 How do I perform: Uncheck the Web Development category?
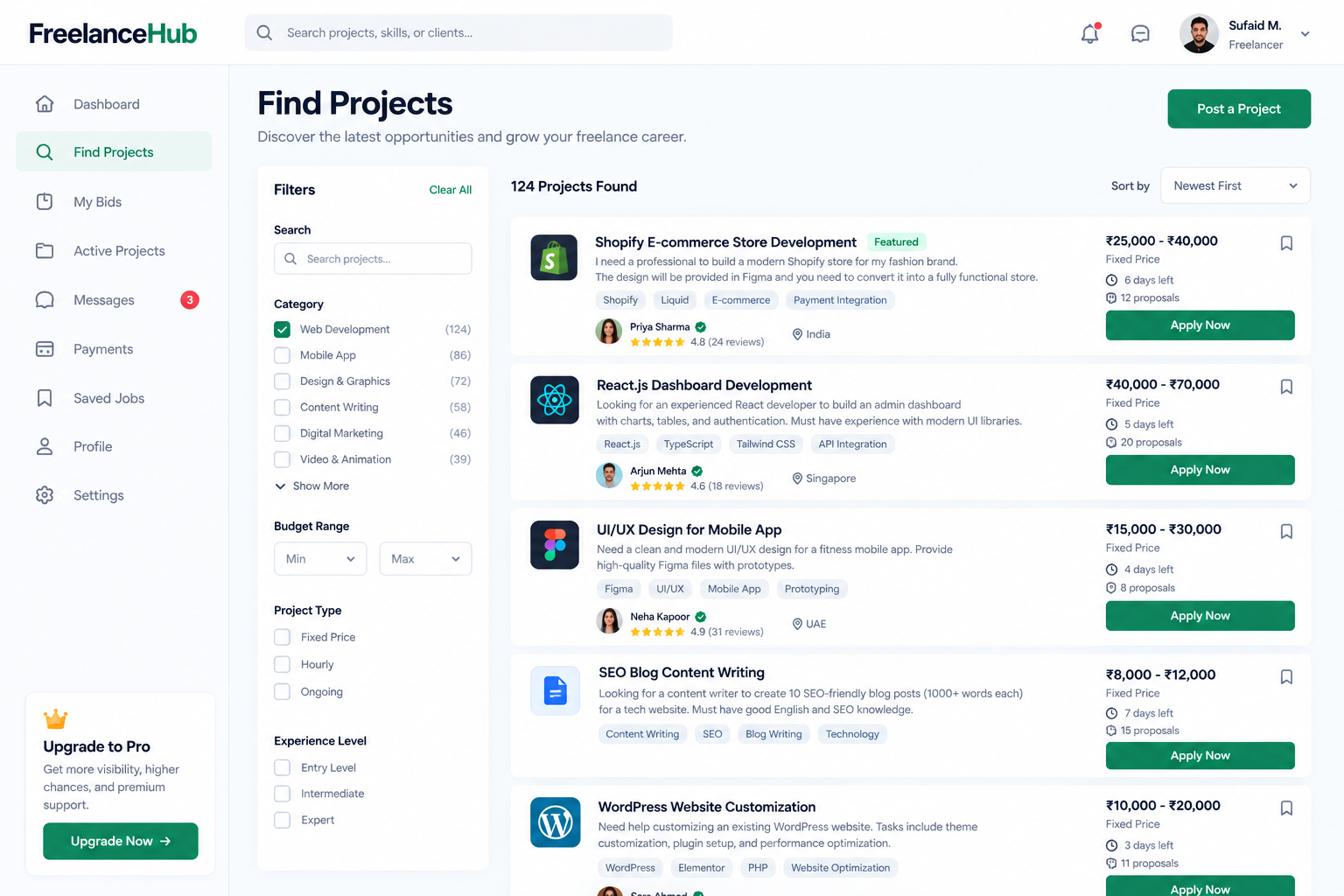coord(282,329)
